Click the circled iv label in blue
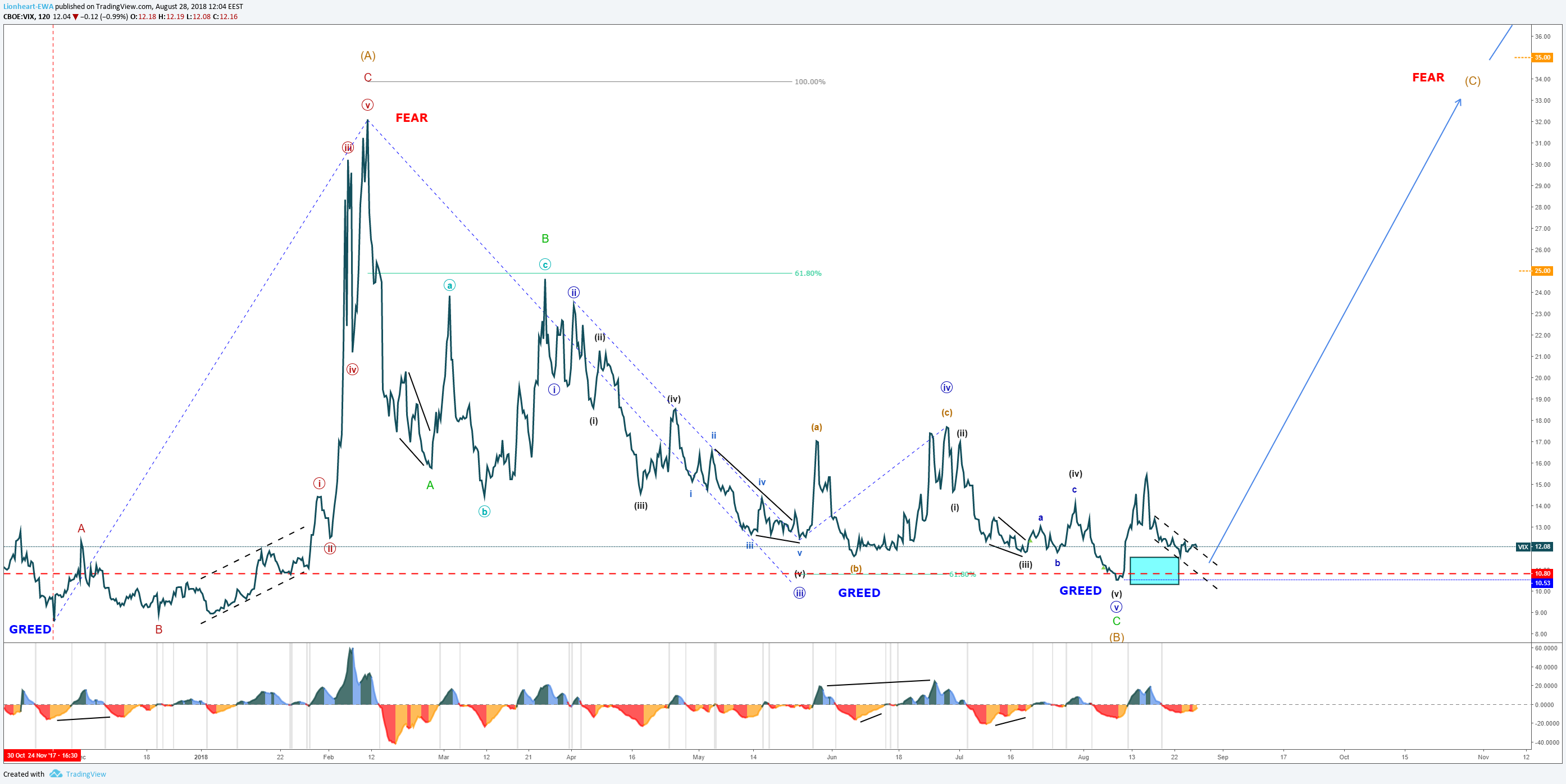 click(x=946, y=387)
